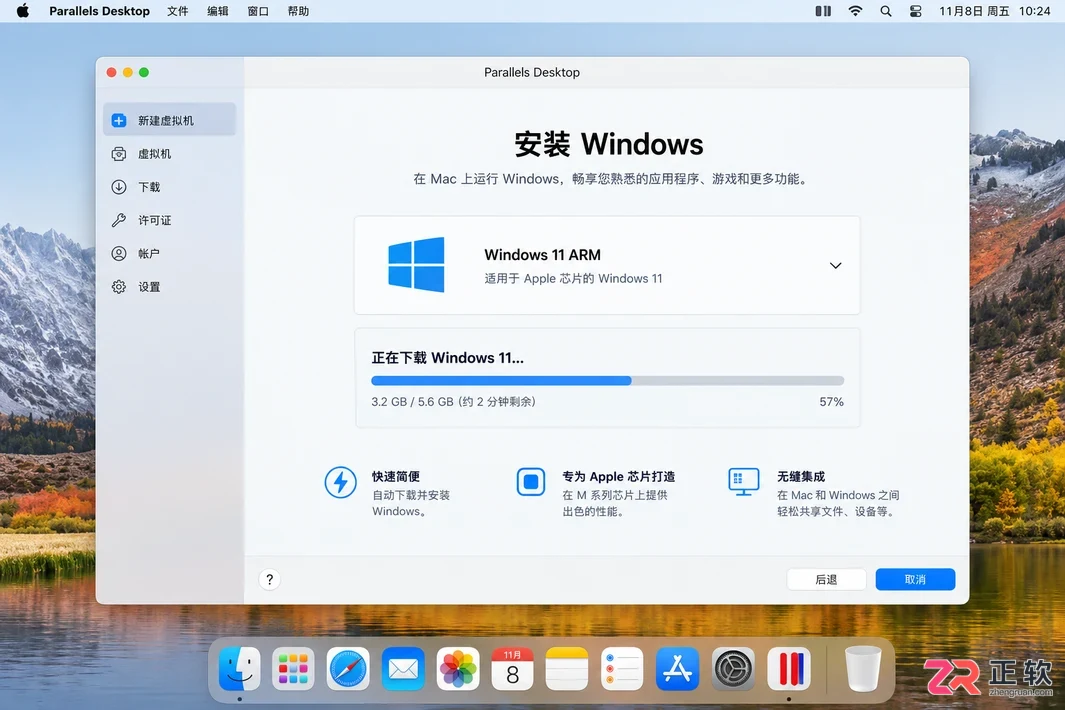Open Reminders from the Dock

click(622, 669)
